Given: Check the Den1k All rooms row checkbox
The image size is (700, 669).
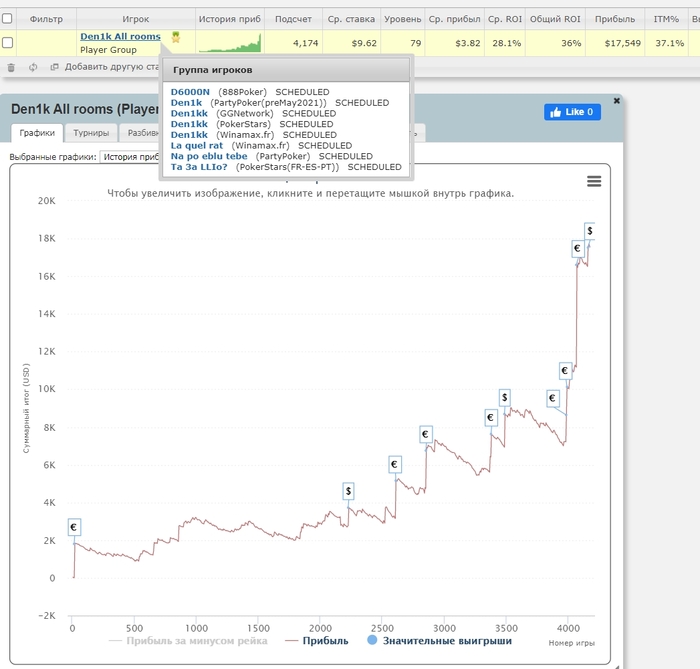Looking at the screenshot, I should coord(7,43).
